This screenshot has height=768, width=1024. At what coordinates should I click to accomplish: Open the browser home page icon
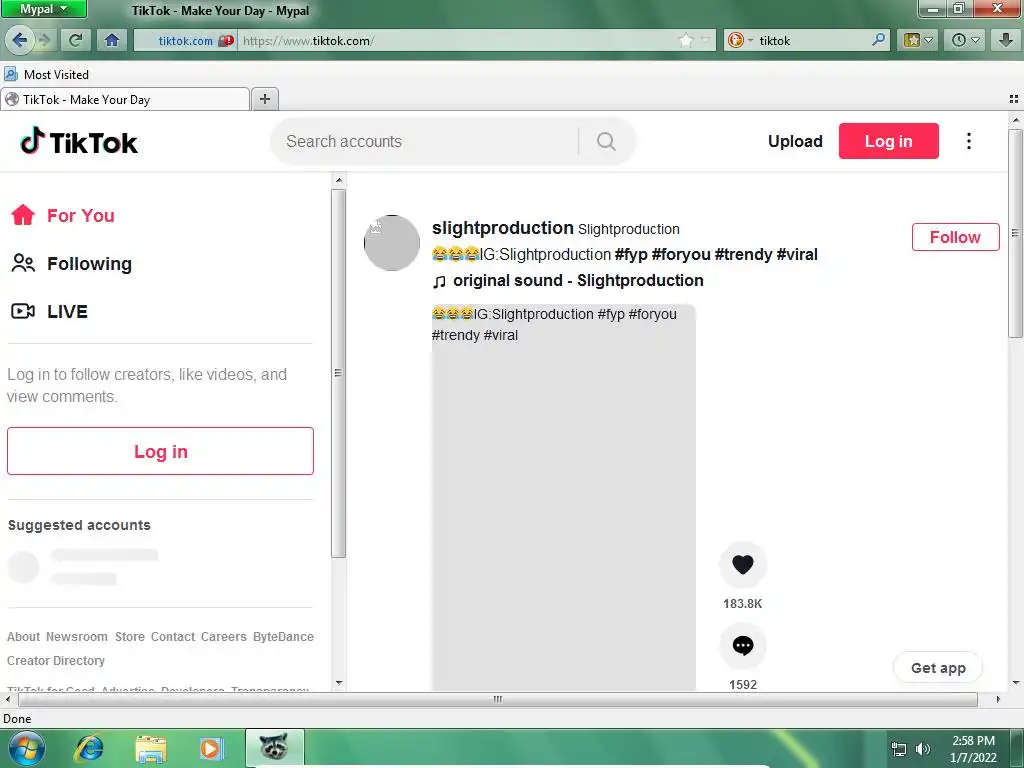pyautogui.click(x=112, y=40)
